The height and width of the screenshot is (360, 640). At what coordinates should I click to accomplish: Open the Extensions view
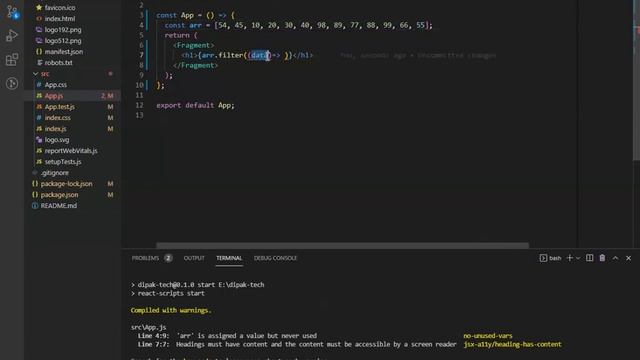pyautogui.click(x=12, y=60)
